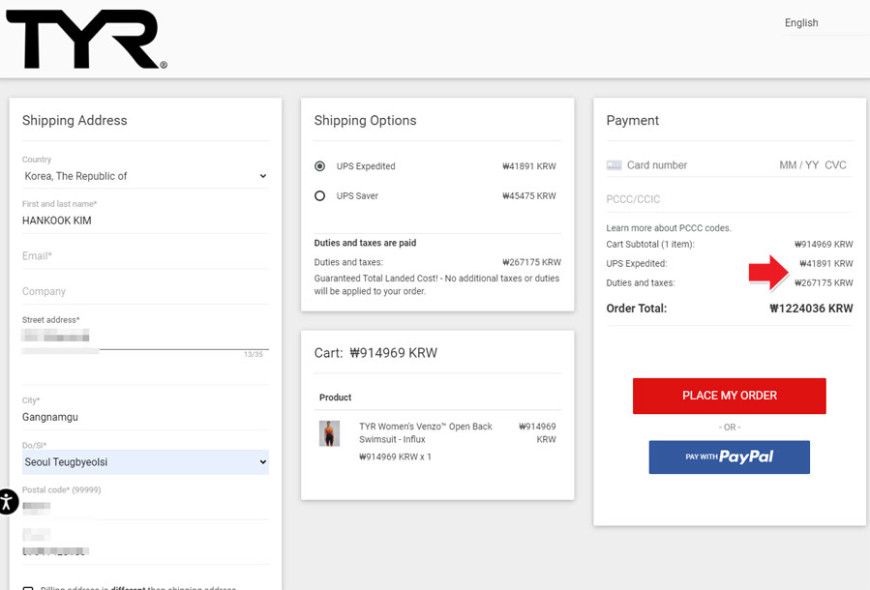Click the Cart Subtotal (1 item) label
Screen dimensions: 870x590
pos(650,244)
